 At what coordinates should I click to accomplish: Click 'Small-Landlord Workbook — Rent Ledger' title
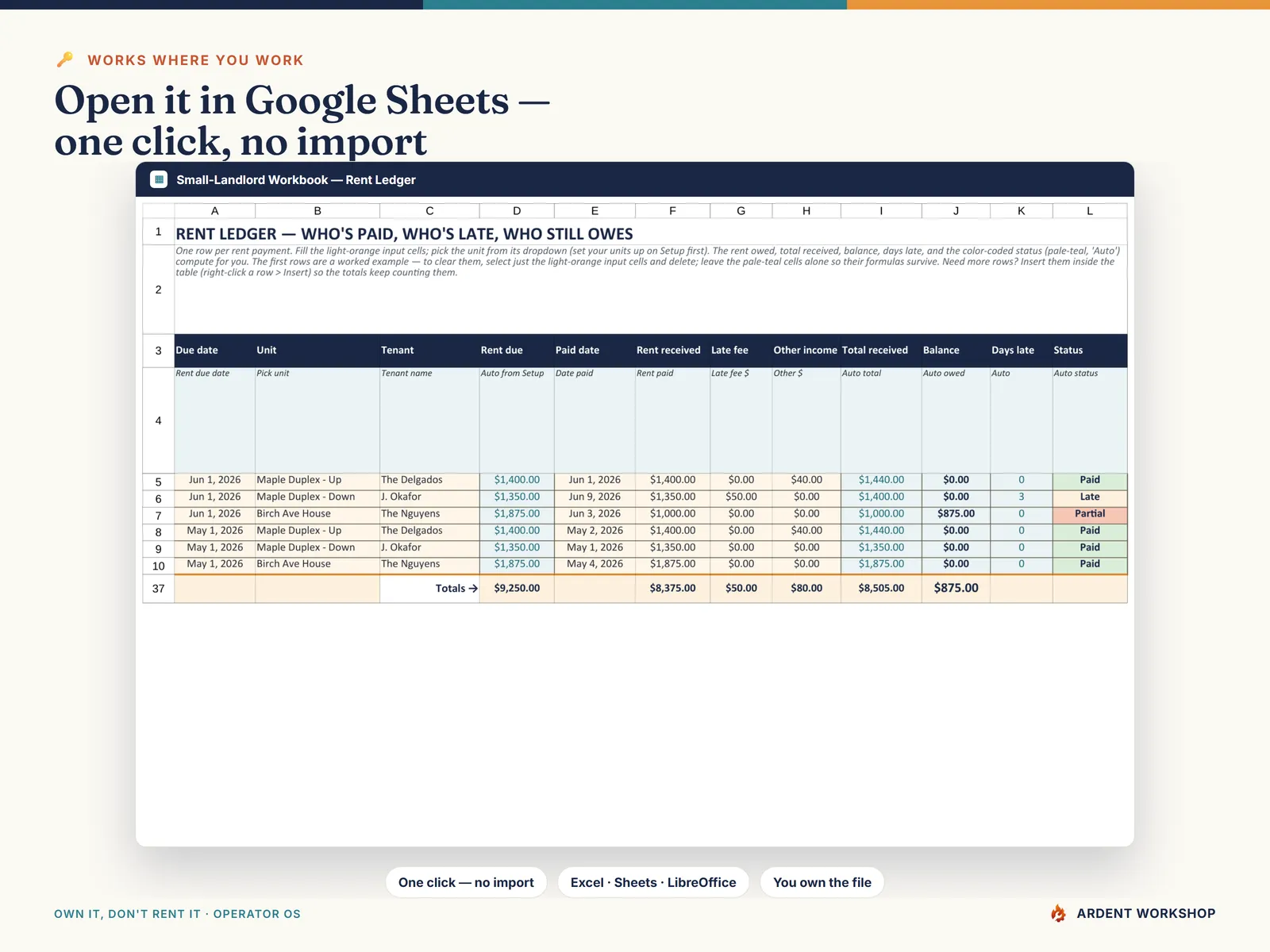(296, 180)
